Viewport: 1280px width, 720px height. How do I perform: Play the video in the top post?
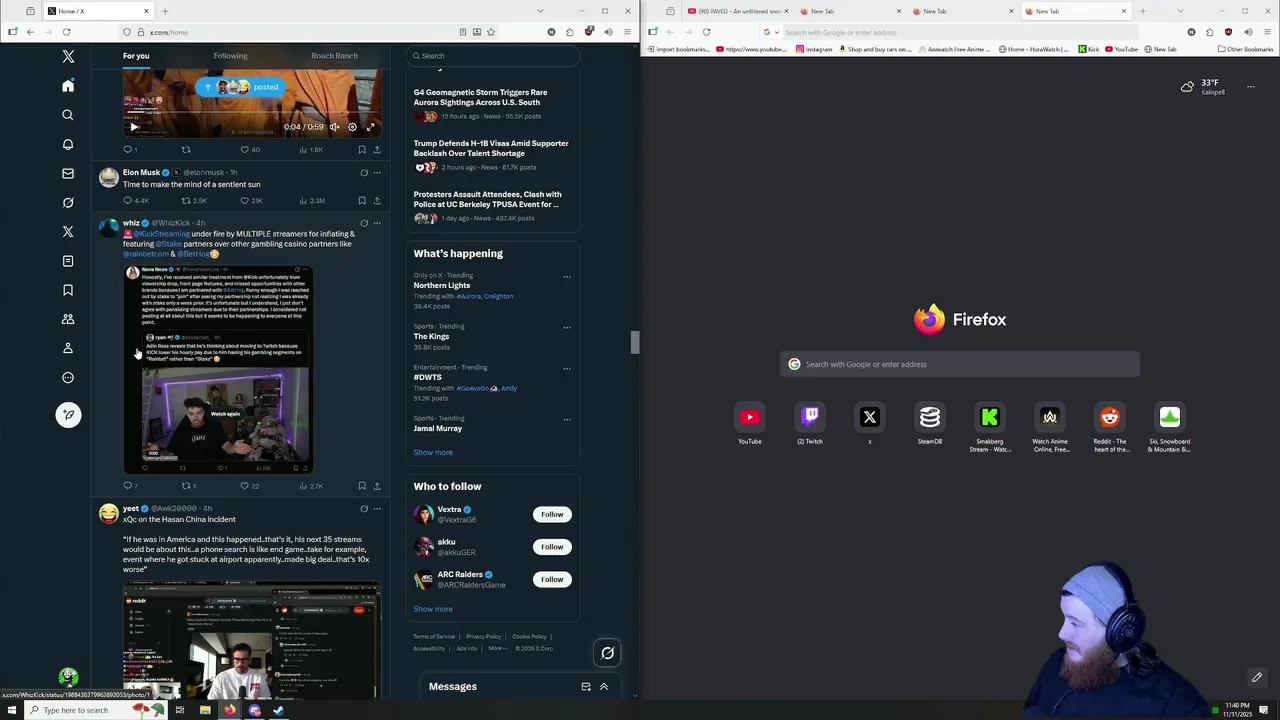coord(134,127)
